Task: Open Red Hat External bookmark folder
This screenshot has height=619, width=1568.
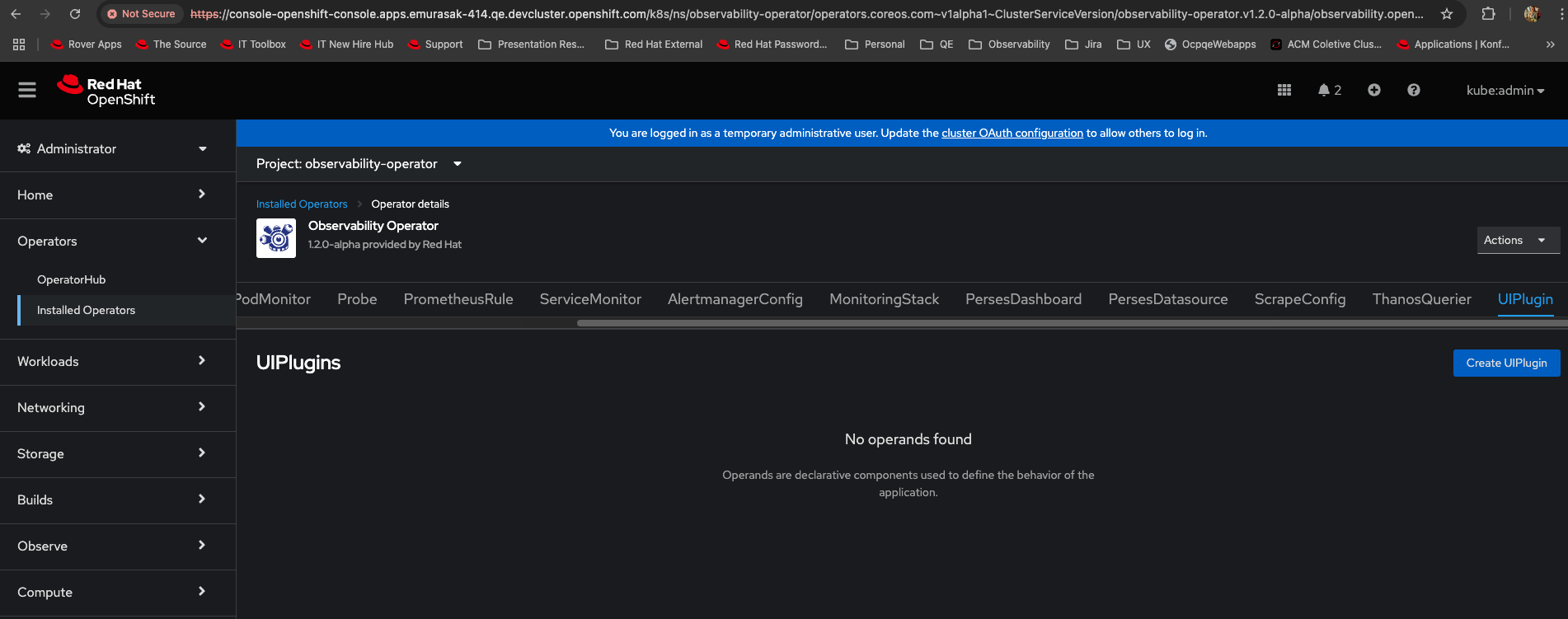Action: [x=654, y=45]
